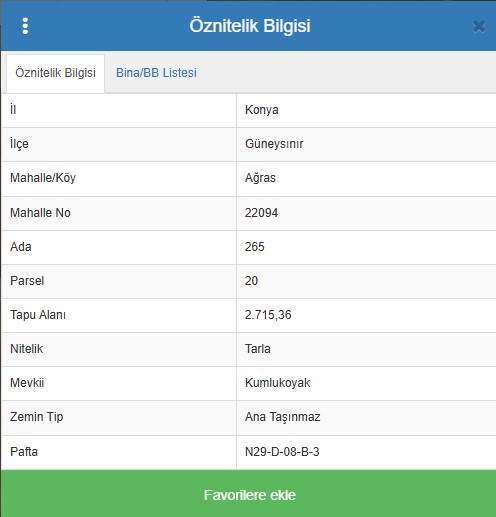Close the Öznitelik Bilgisi panel
The width and height of the screenshot is (496, 517).
(479, 26)
